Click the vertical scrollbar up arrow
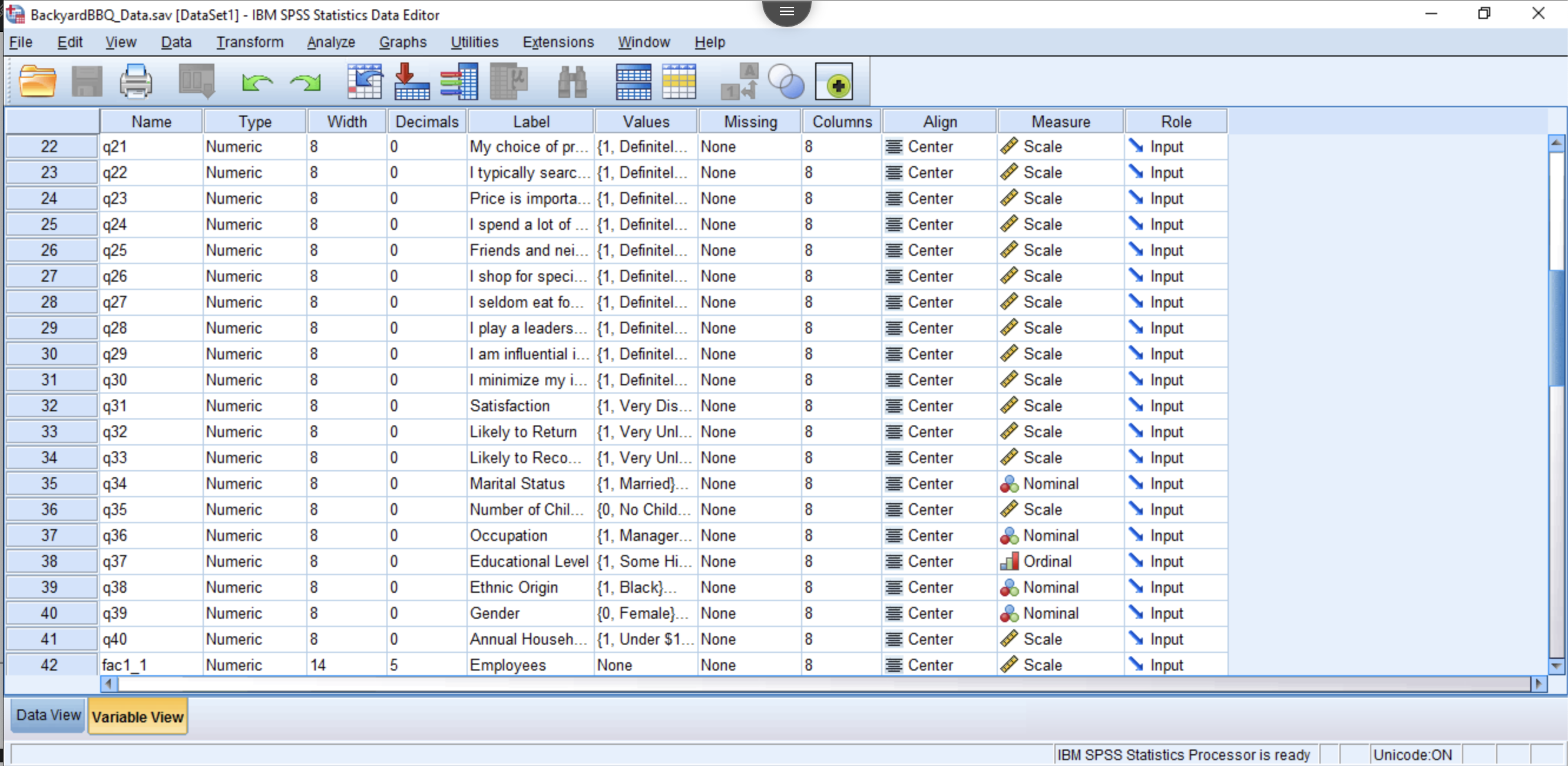 [x=1556, y=143]
